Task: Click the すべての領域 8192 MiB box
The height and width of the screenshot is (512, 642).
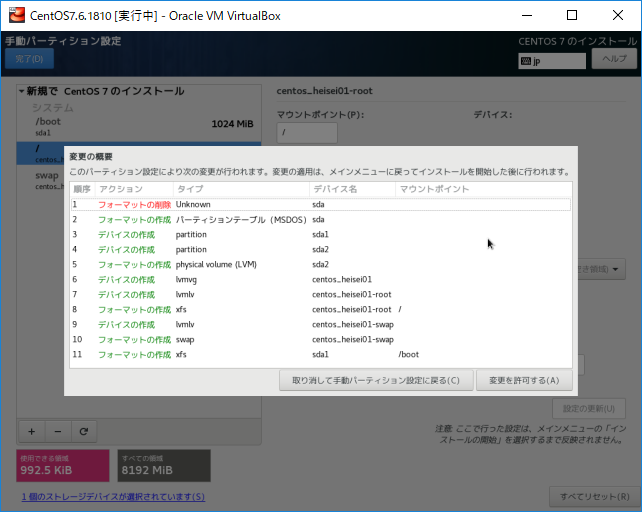Action: [164, 466]
